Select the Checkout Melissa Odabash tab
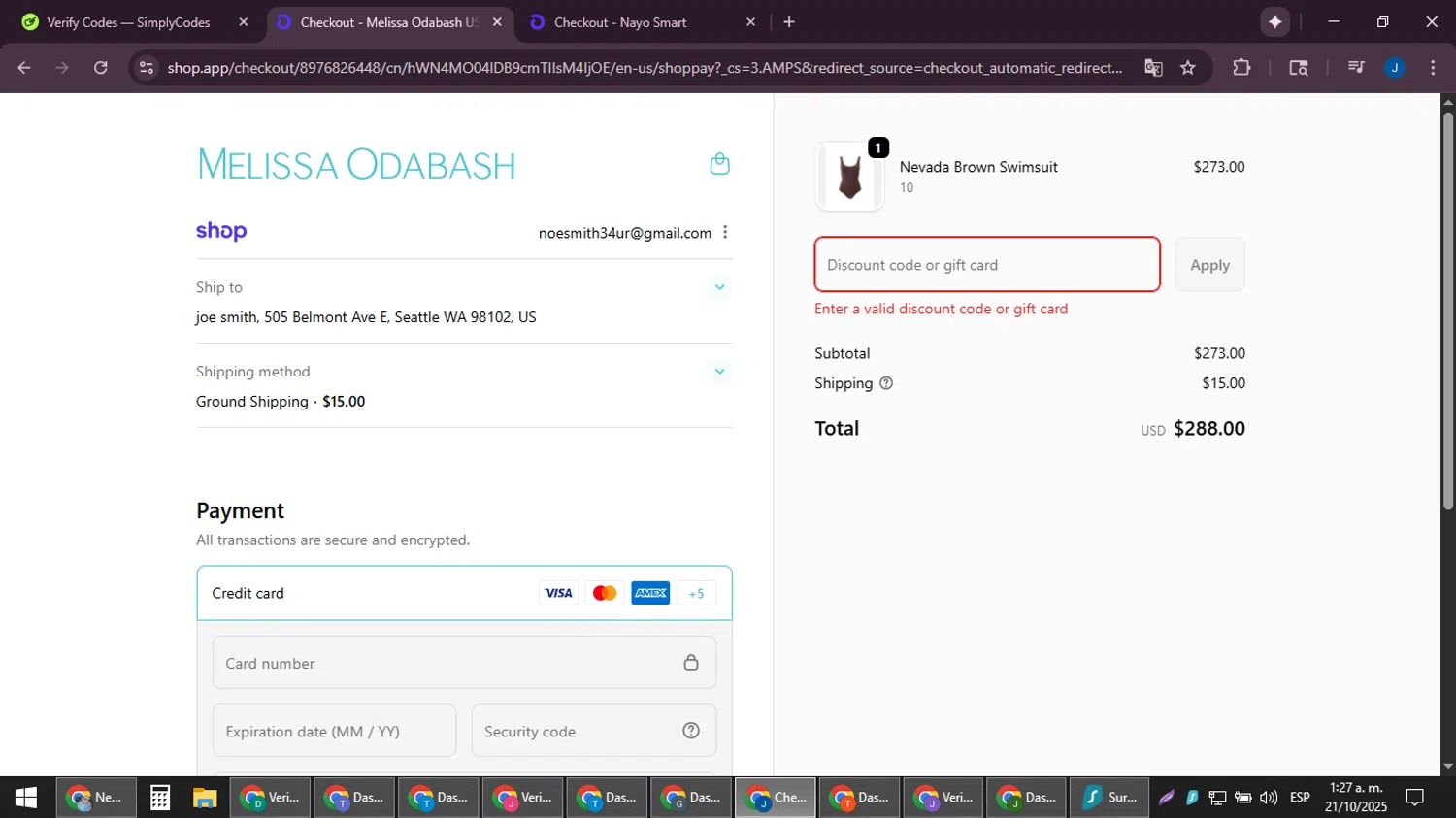Viewport: 1456px width, 818px height. coord(388,22)
